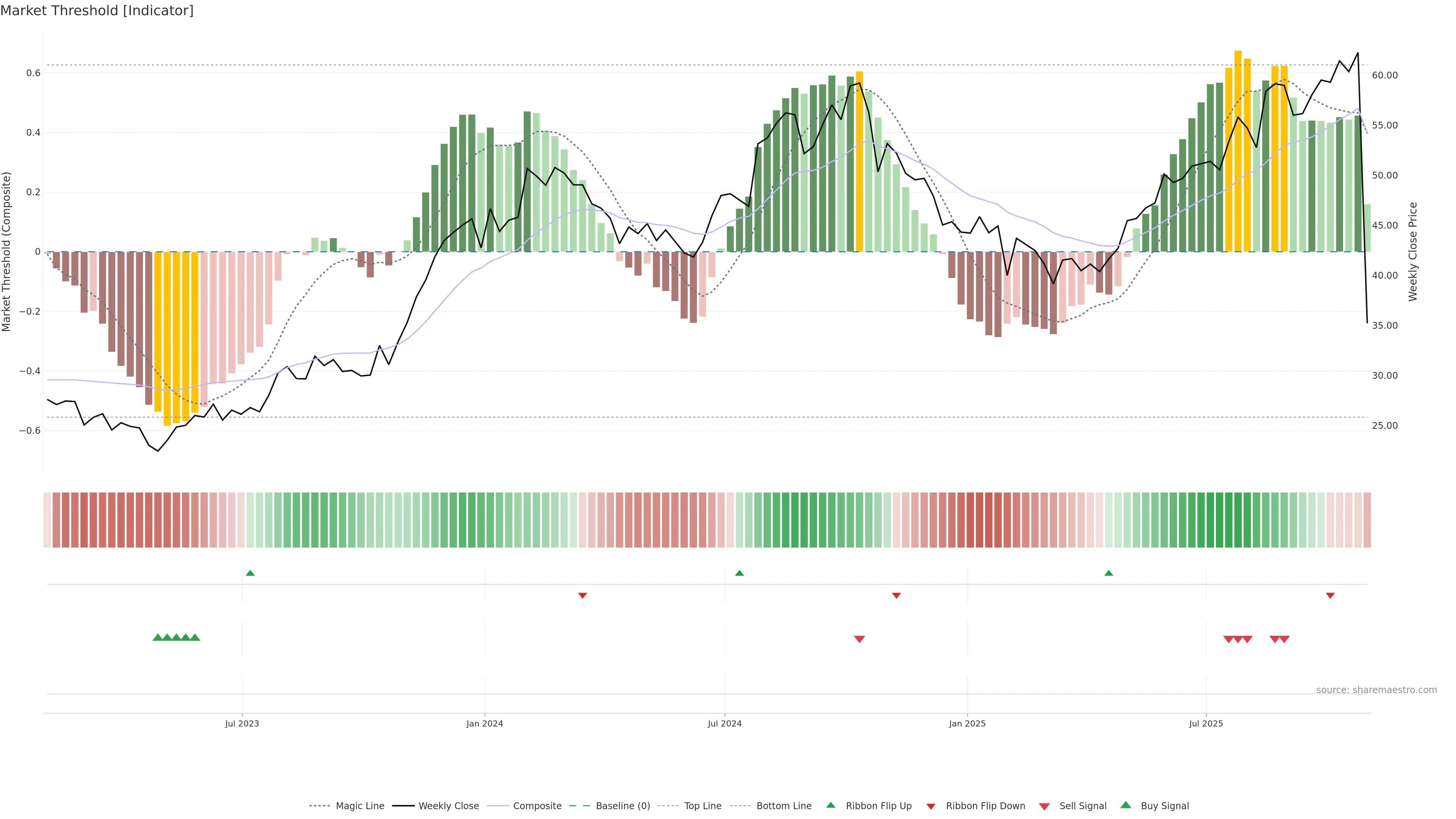Click the Jul 2023 x-axis label

pos(242,723)
